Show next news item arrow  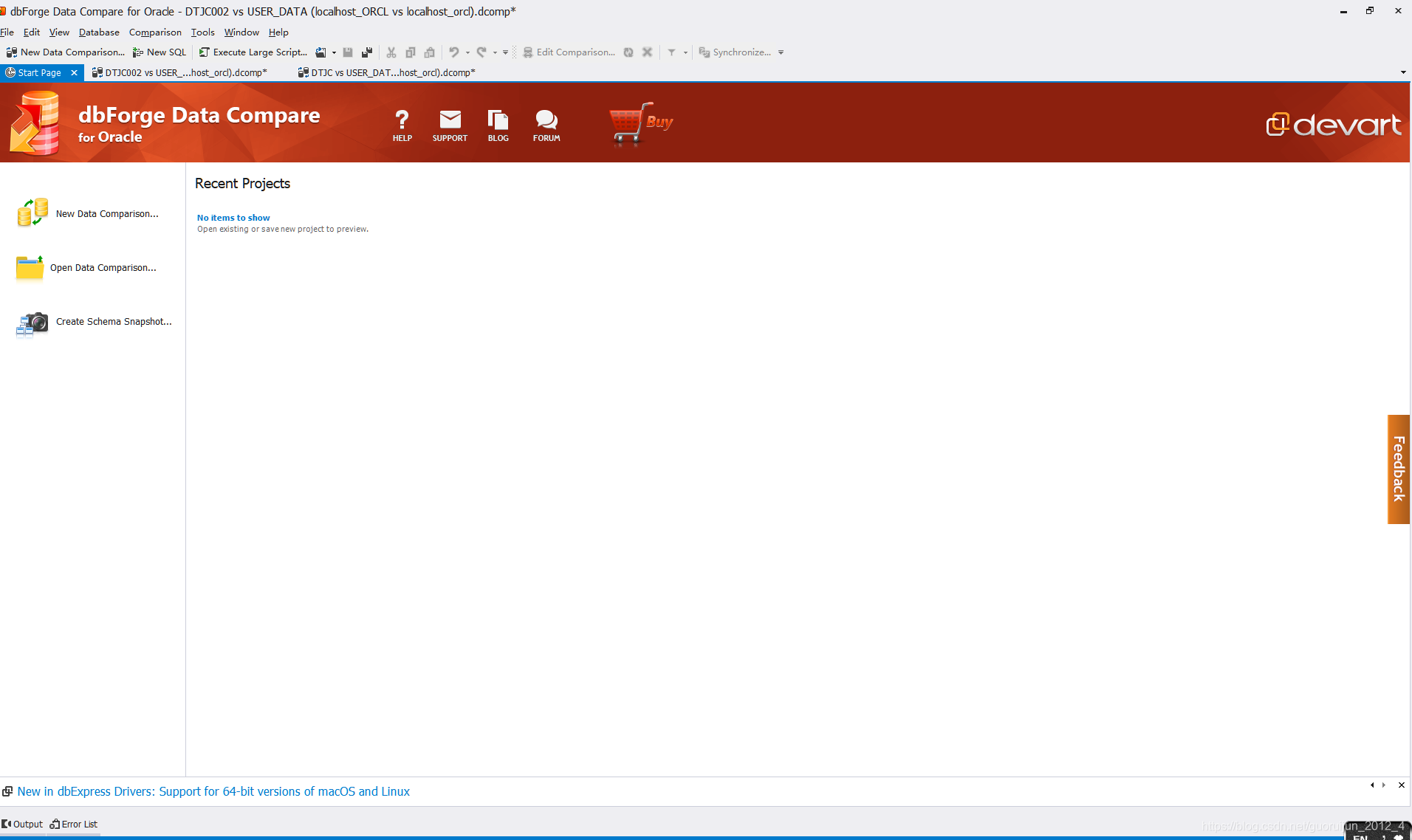(x=1384, y=785)
